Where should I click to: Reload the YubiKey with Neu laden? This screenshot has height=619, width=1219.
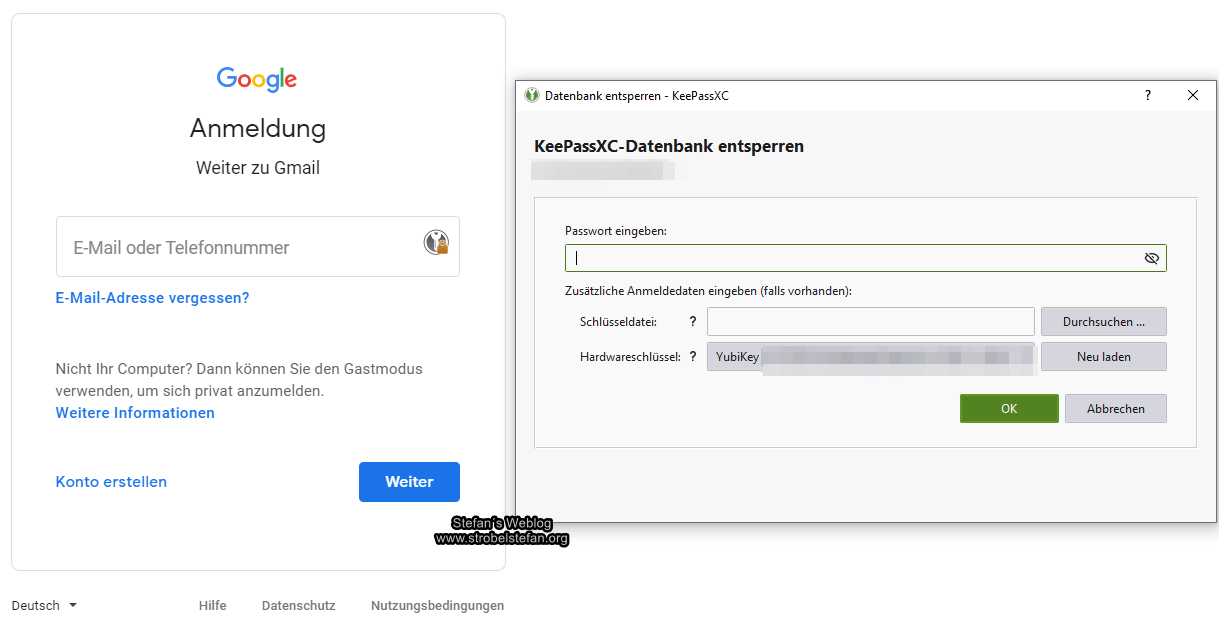1103,356
